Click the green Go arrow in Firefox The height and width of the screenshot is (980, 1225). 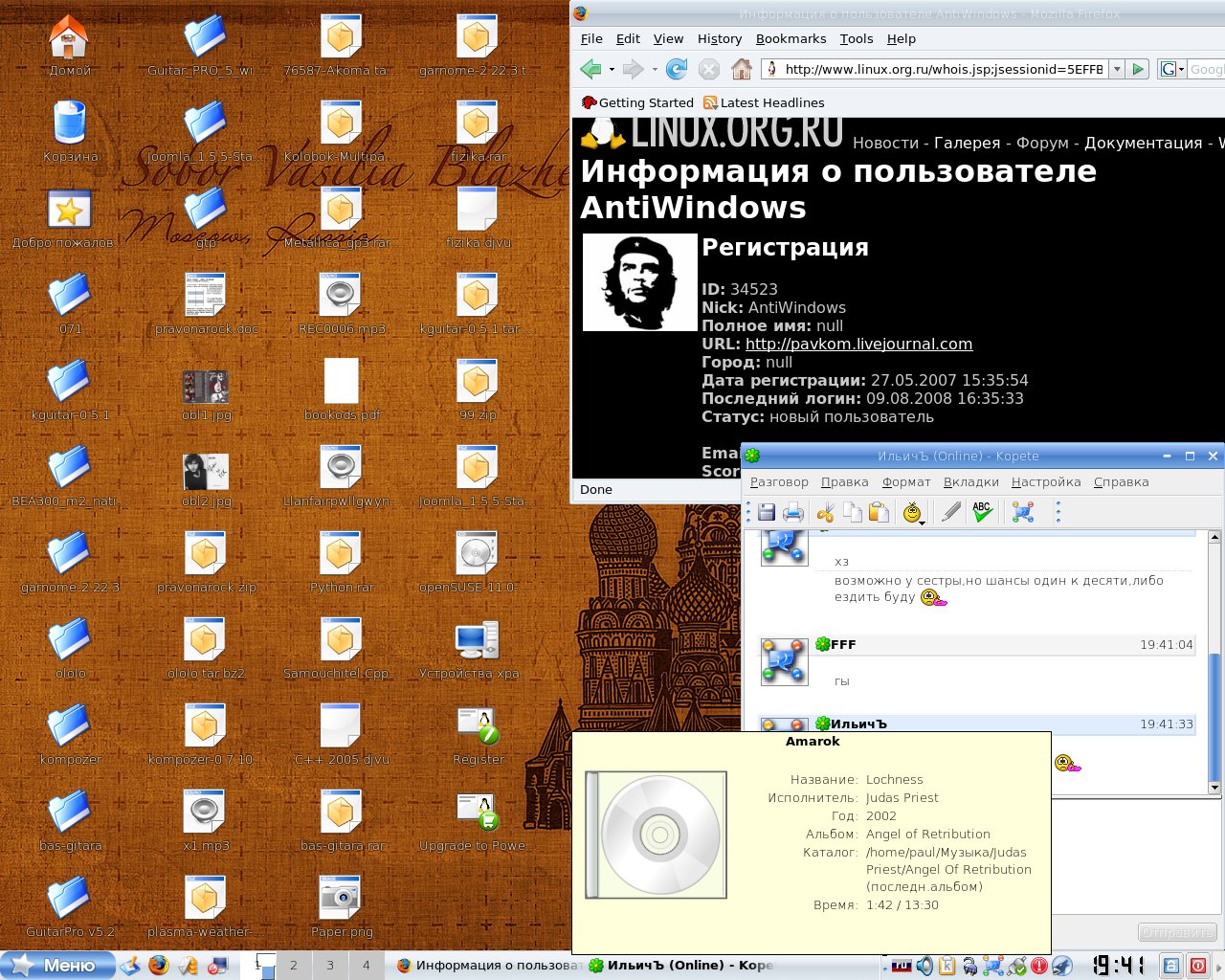pyautogui.click(x=1138, y=69)
